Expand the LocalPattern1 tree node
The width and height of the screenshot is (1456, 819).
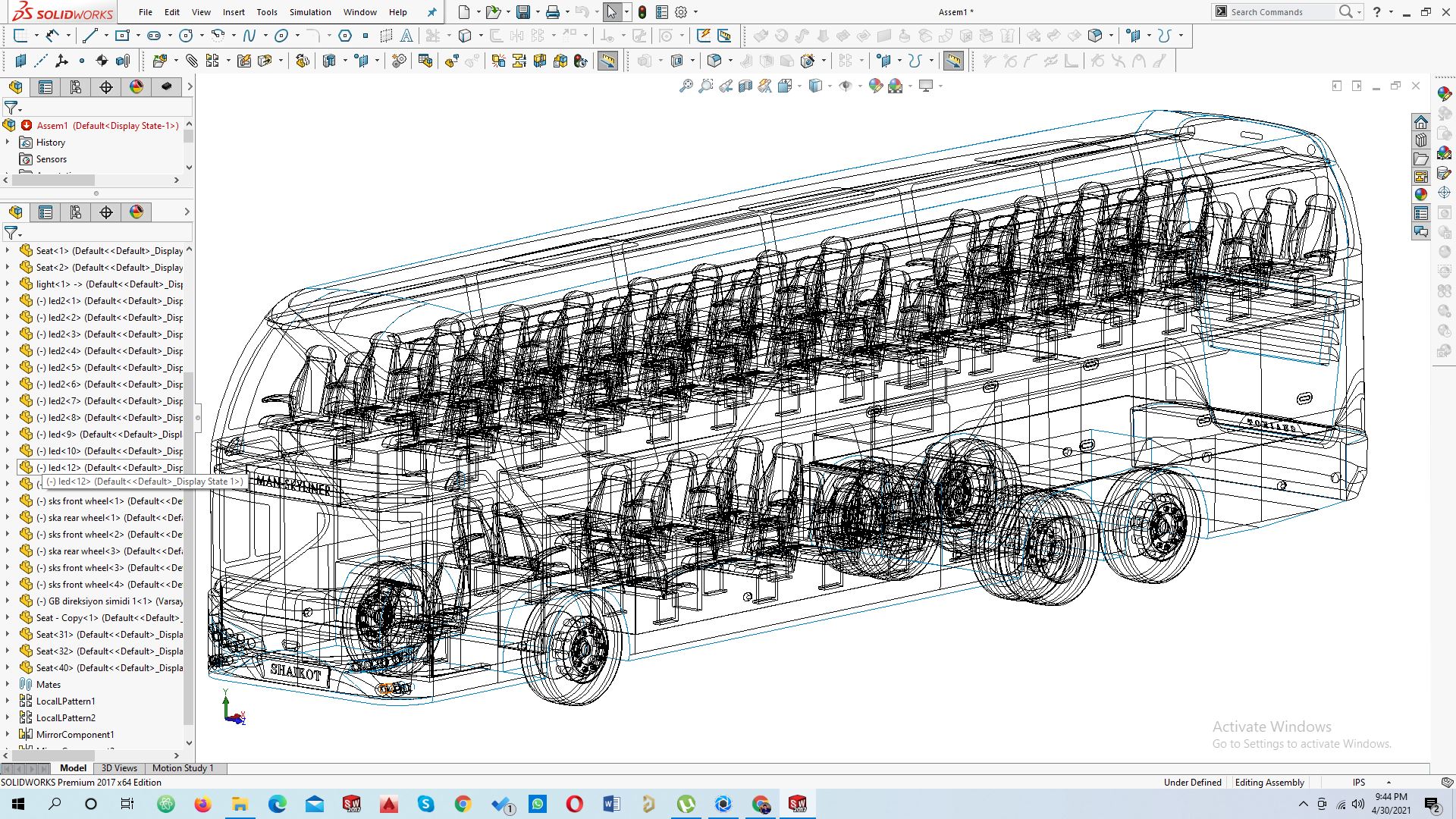pyautogui.click(x=7, y=700)
